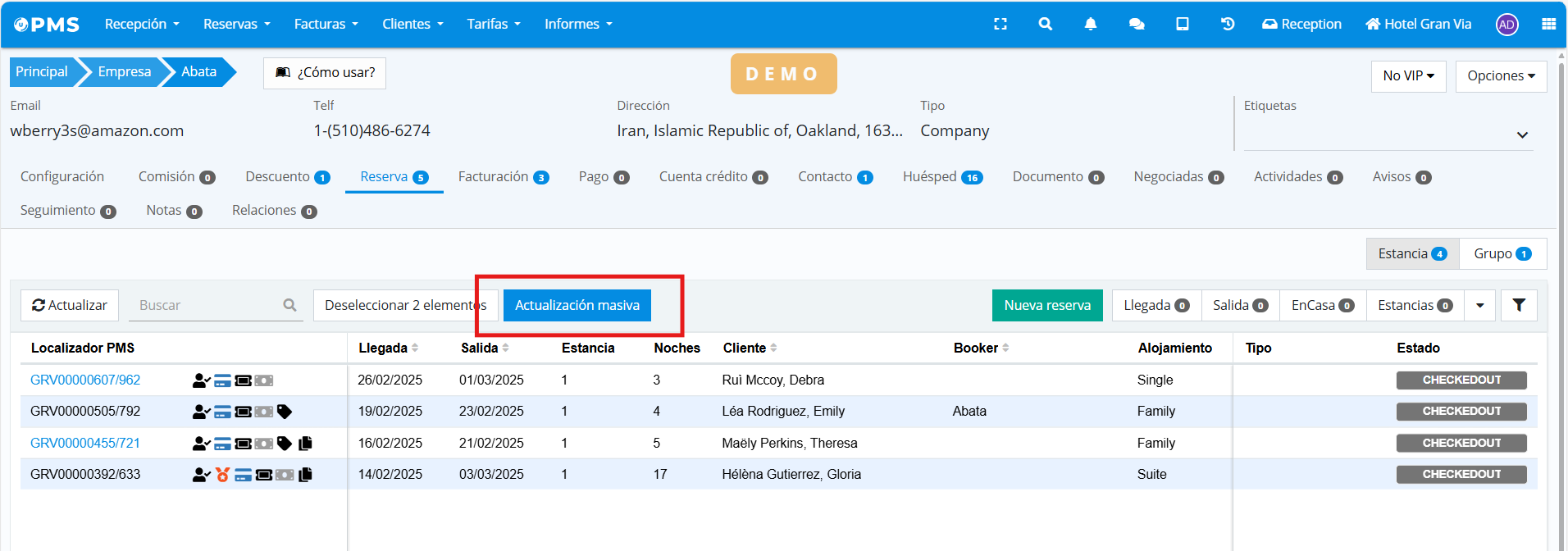Expand the Etiquetas chevron
The width and height of the screenshot is (1568, 551).
(1521, 135)
